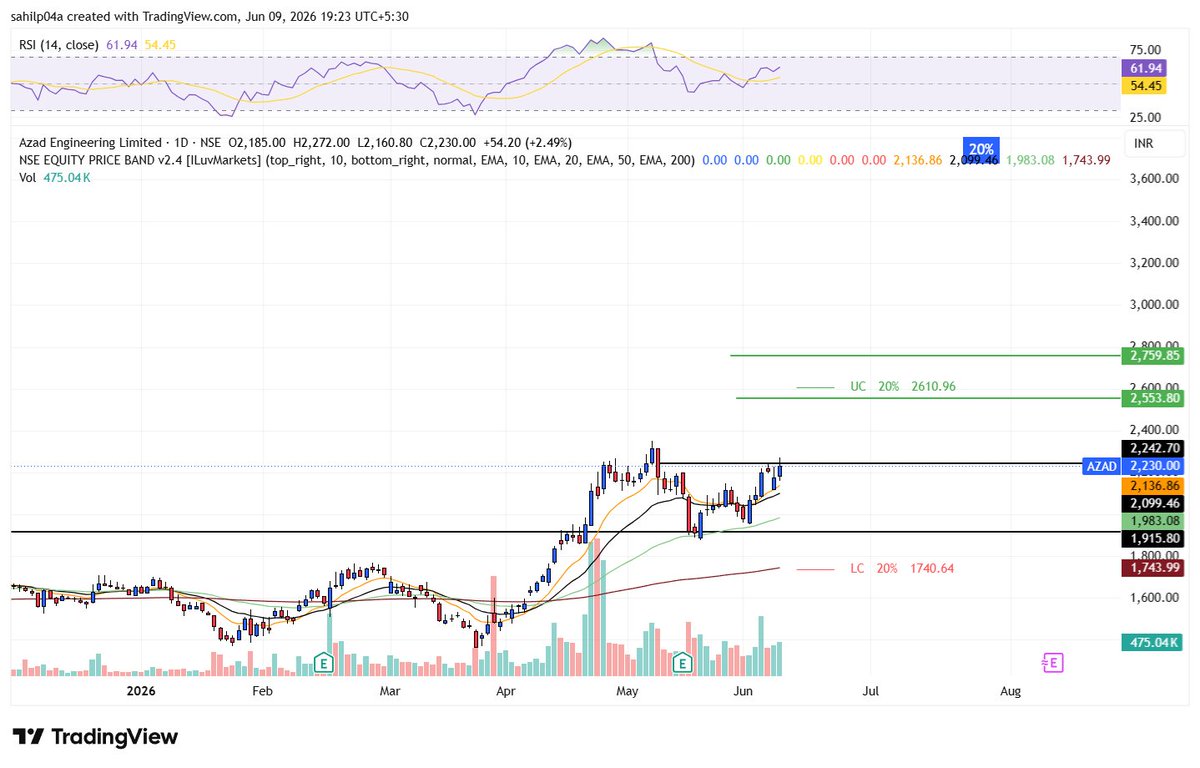Click the Aug label on time axis
Viewport: 1200px width, 768px height.
pyautogui.click(x=1010, y=691)
